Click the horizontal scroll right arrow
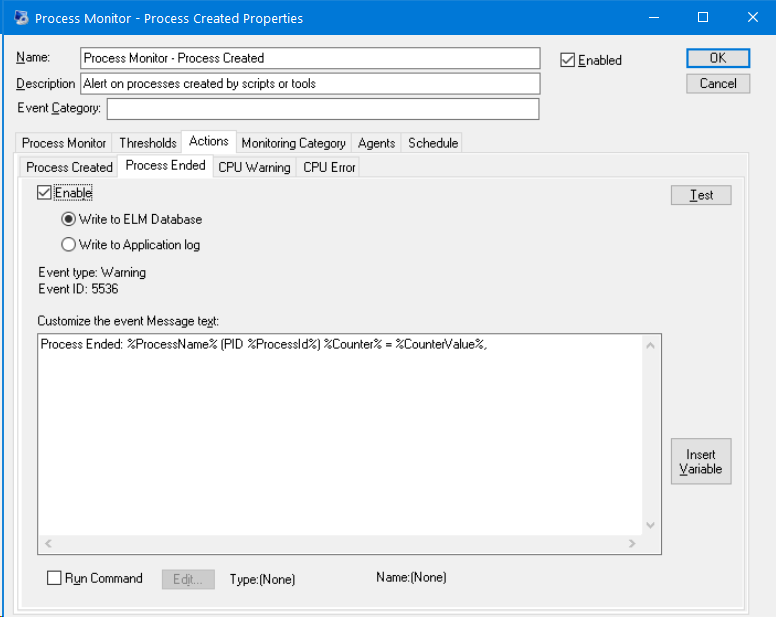 click(x=632, y=543)
